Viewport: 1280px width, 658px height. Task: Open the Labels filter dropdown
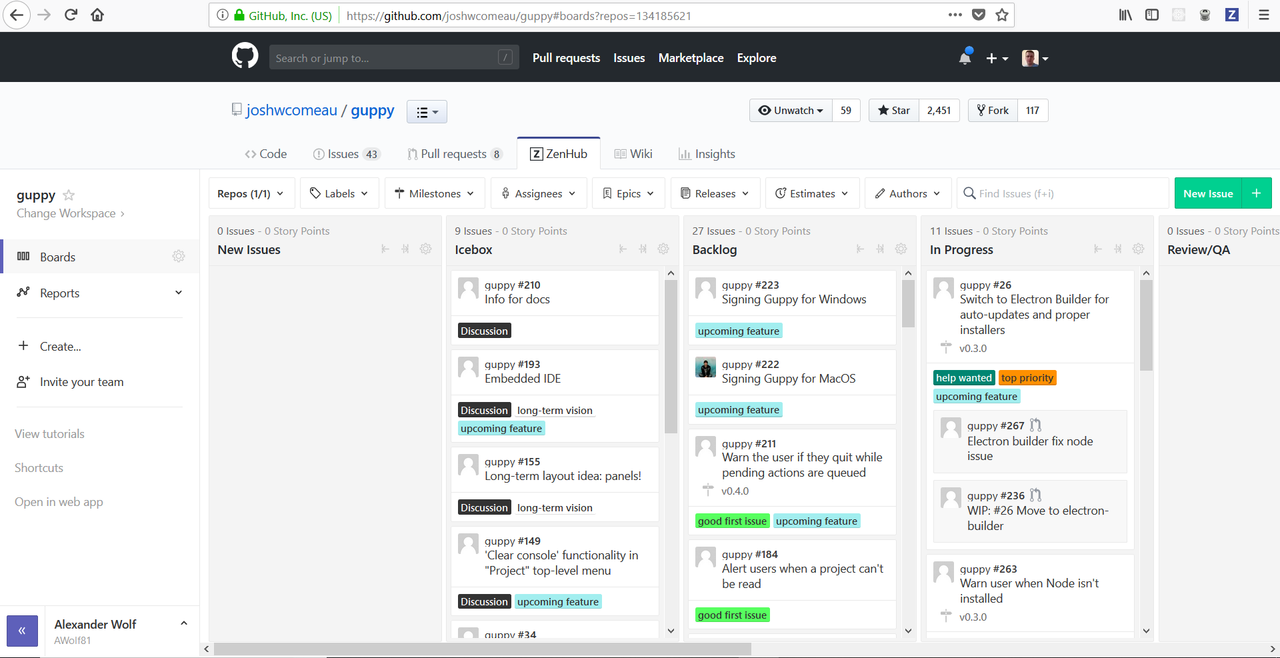[x=339, y=193]
